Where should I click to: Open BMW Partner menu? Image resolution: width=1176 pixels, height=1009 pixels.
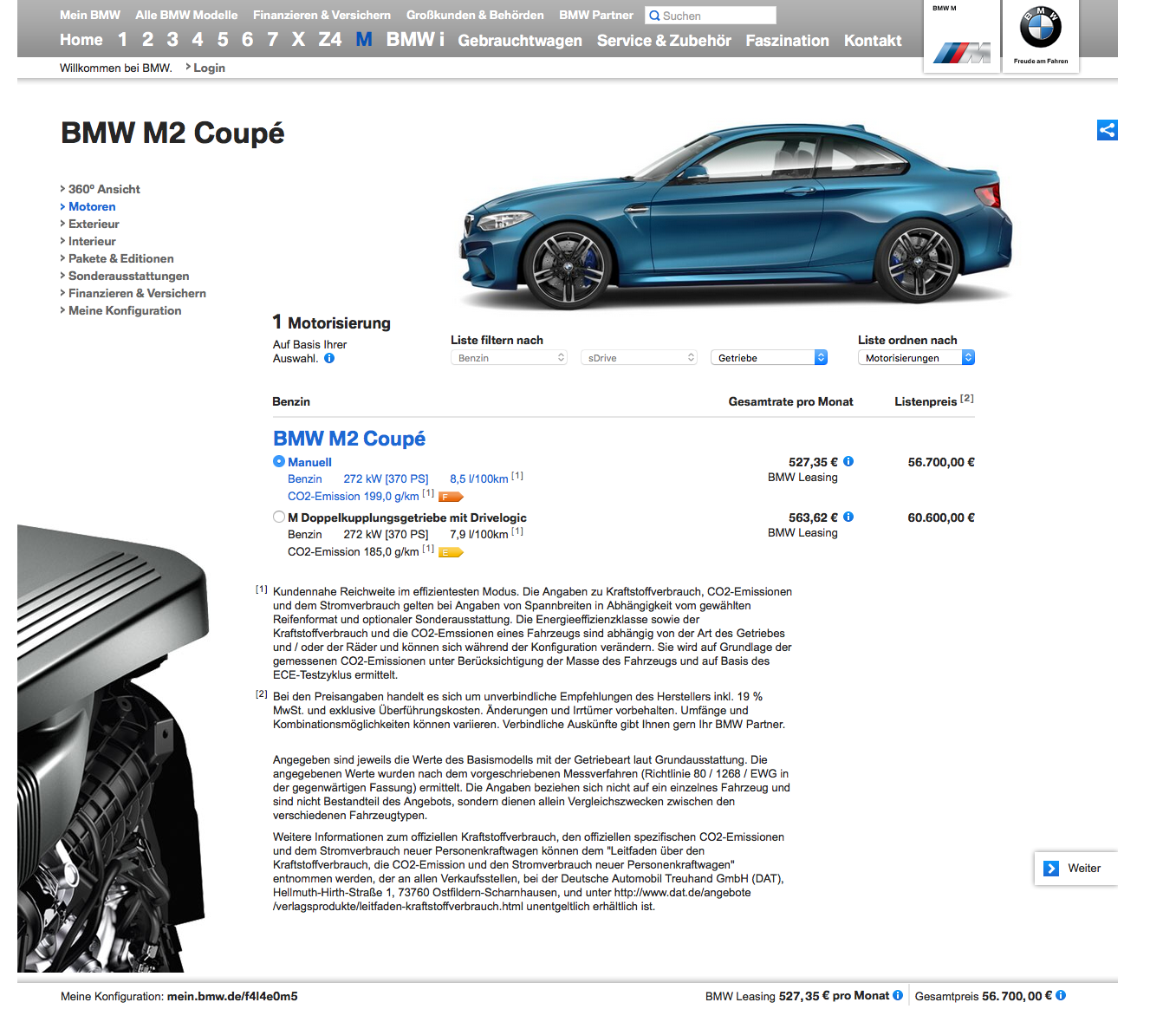596,15
